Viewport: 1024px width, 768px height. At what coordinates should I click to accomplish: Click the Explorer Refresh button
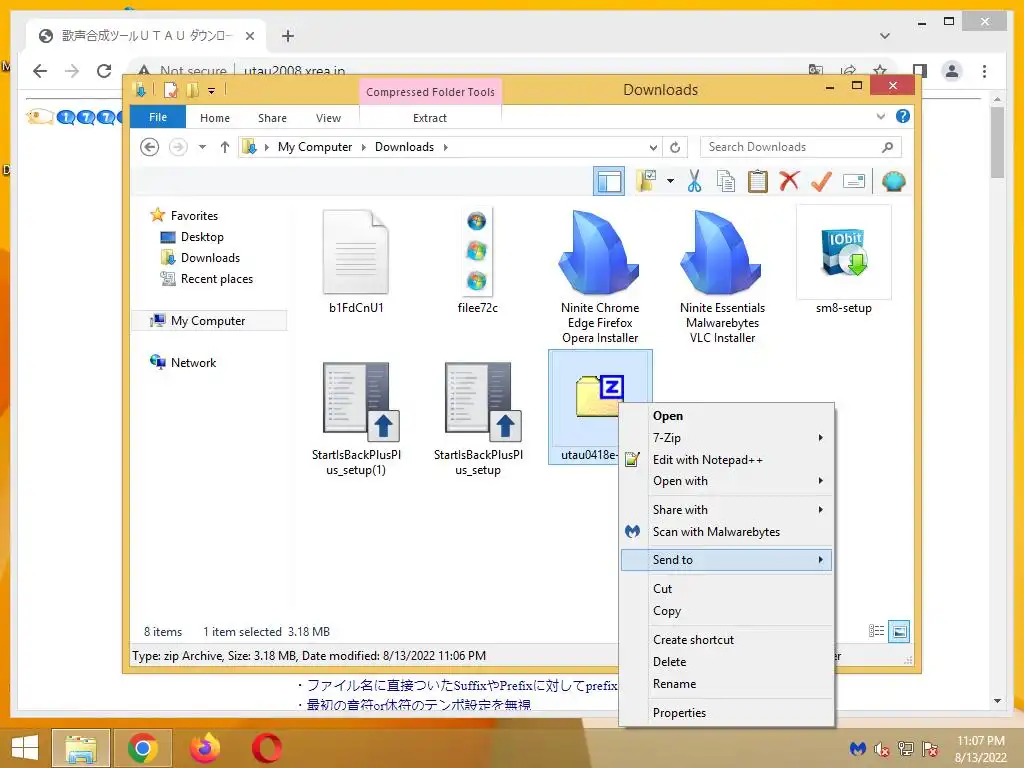click(x=675, y=147)
